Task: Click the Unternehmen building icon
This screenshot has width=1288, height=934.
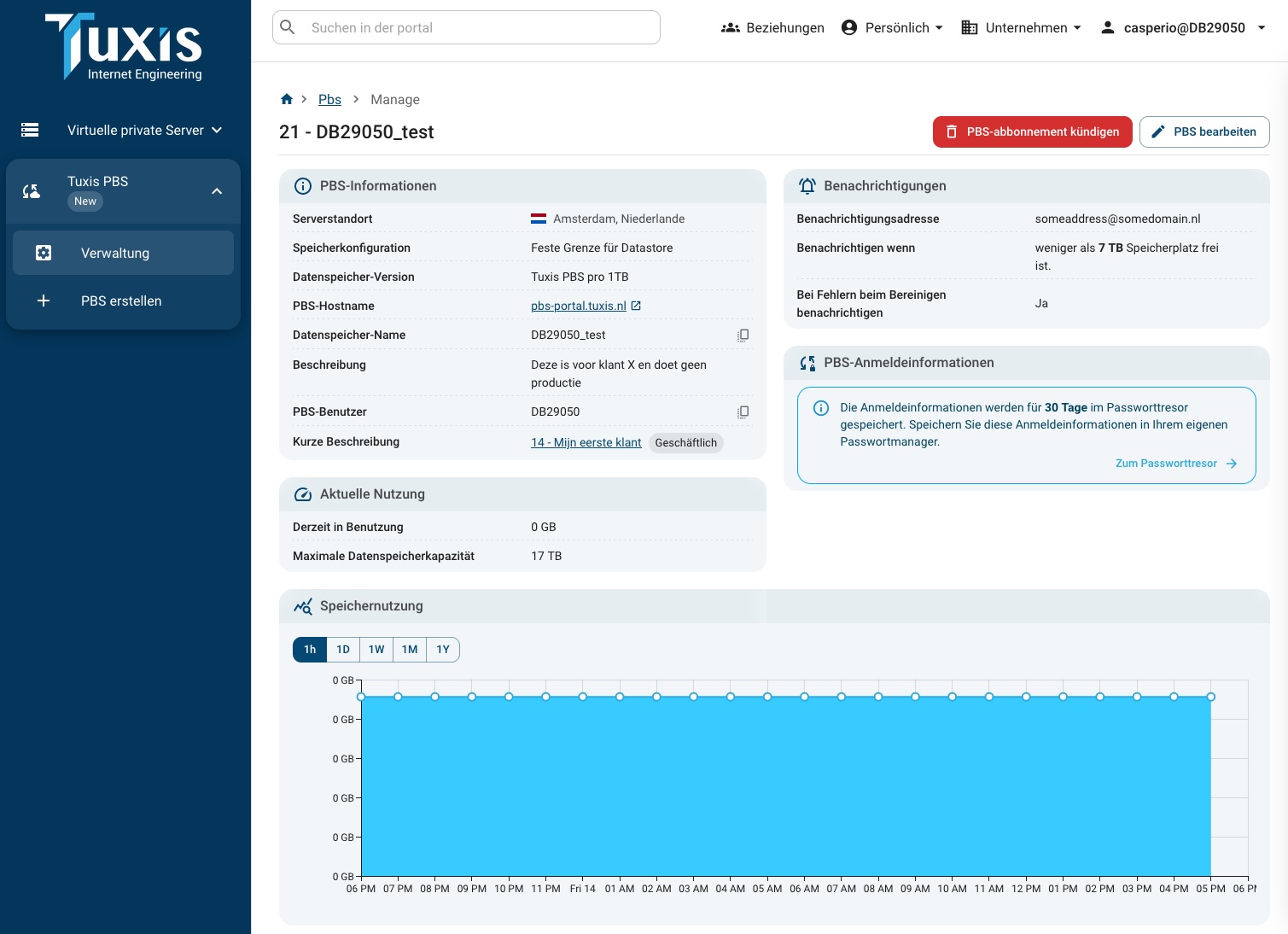Action: tap(969, 27)
